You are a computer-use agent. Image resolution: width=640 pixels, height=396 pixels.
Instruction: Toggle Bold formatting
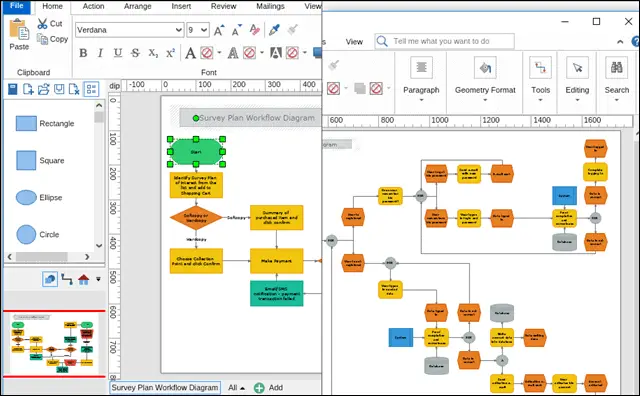(x=83, y=53)
